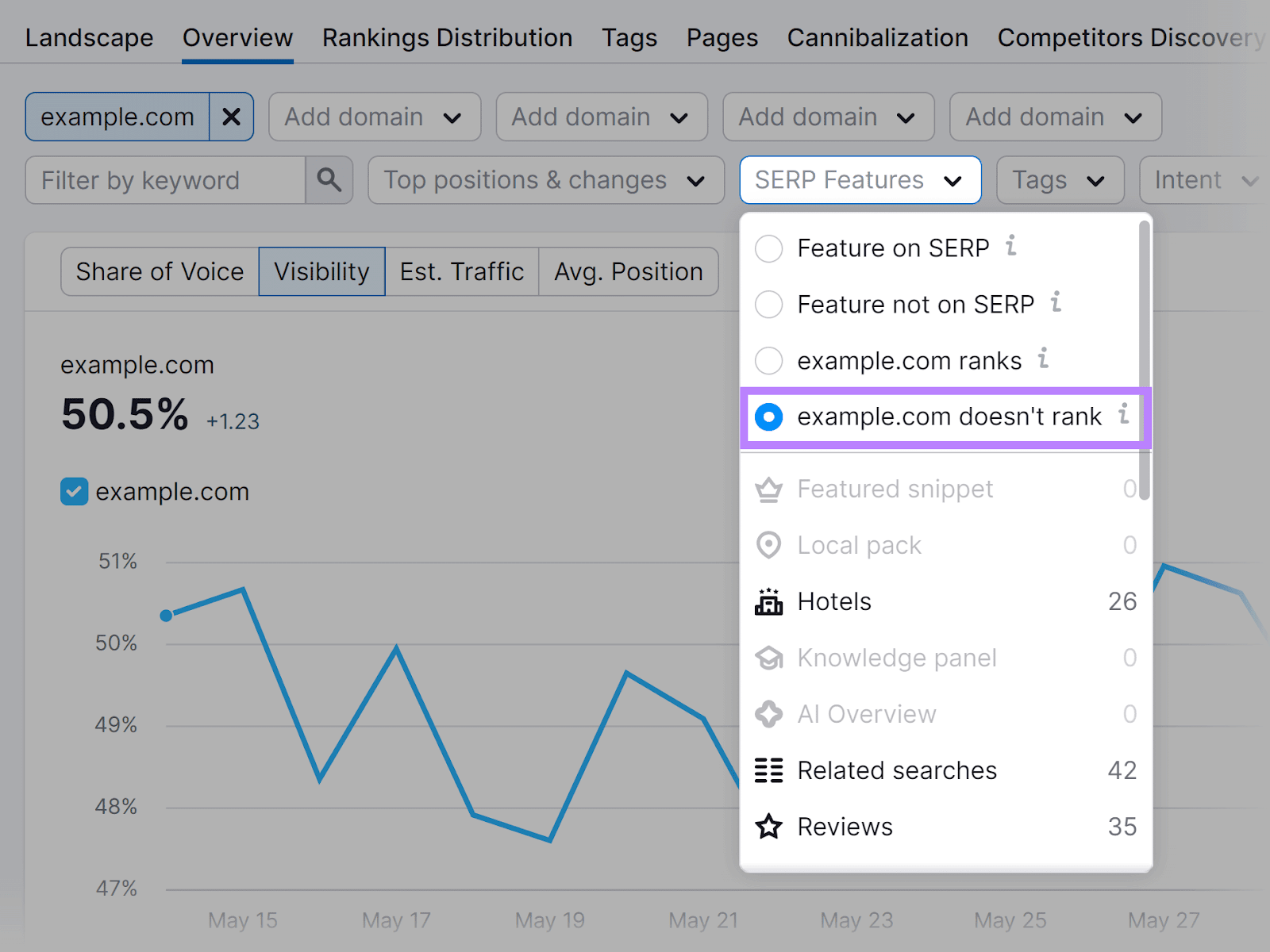The height and width of the screenshot is (952, 1270).
Task: Open the first Add domain dropdown
Action: (x=373, y=117)
